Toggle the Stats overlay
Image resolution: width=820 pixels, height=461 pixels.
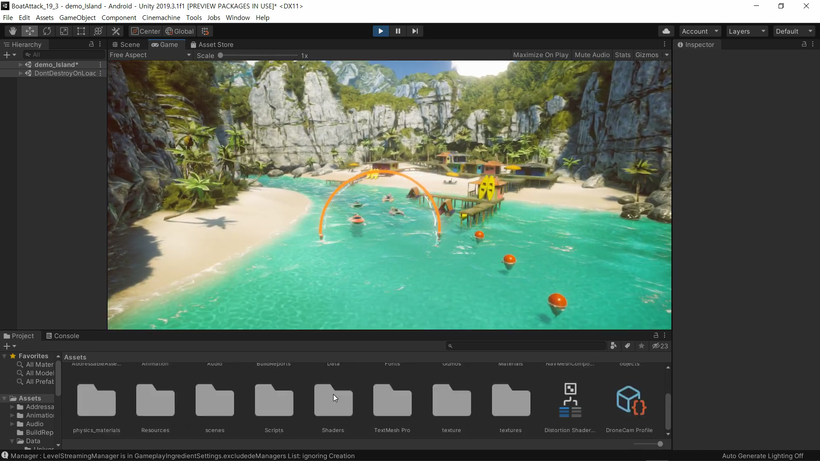click(622, 55)
